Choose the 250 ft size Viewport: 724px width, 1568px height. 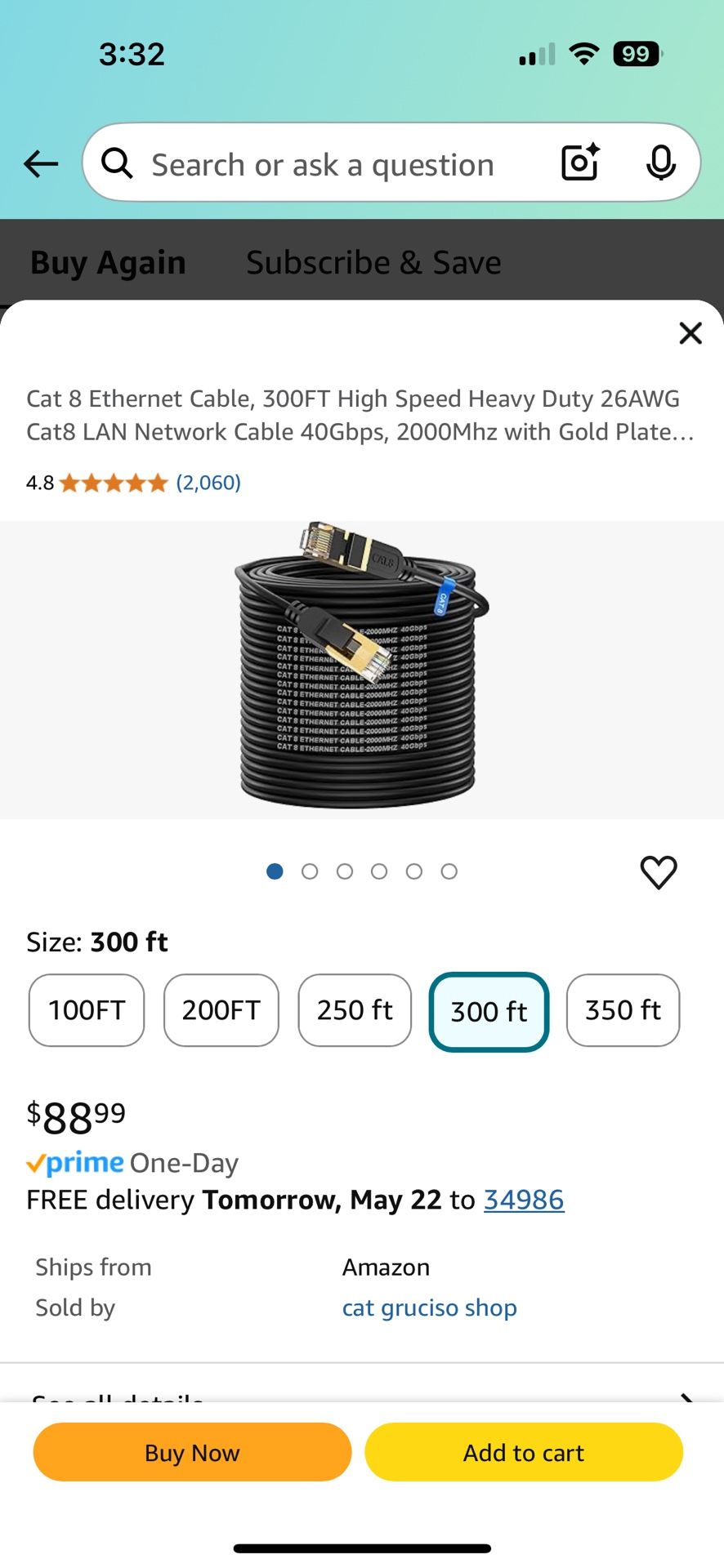point(355,1010)
